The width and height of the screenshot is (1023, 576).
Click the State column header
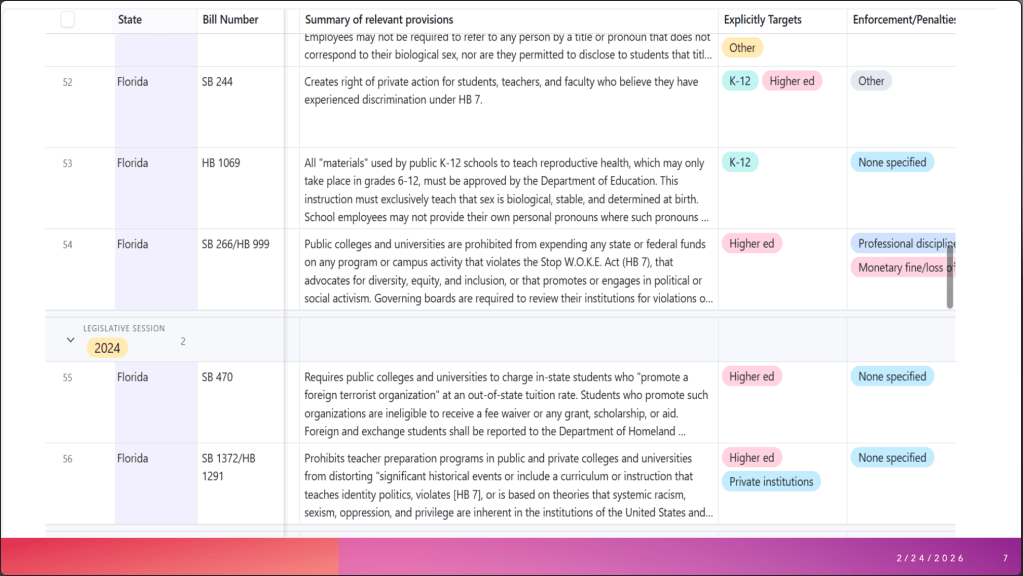point(130,20)
